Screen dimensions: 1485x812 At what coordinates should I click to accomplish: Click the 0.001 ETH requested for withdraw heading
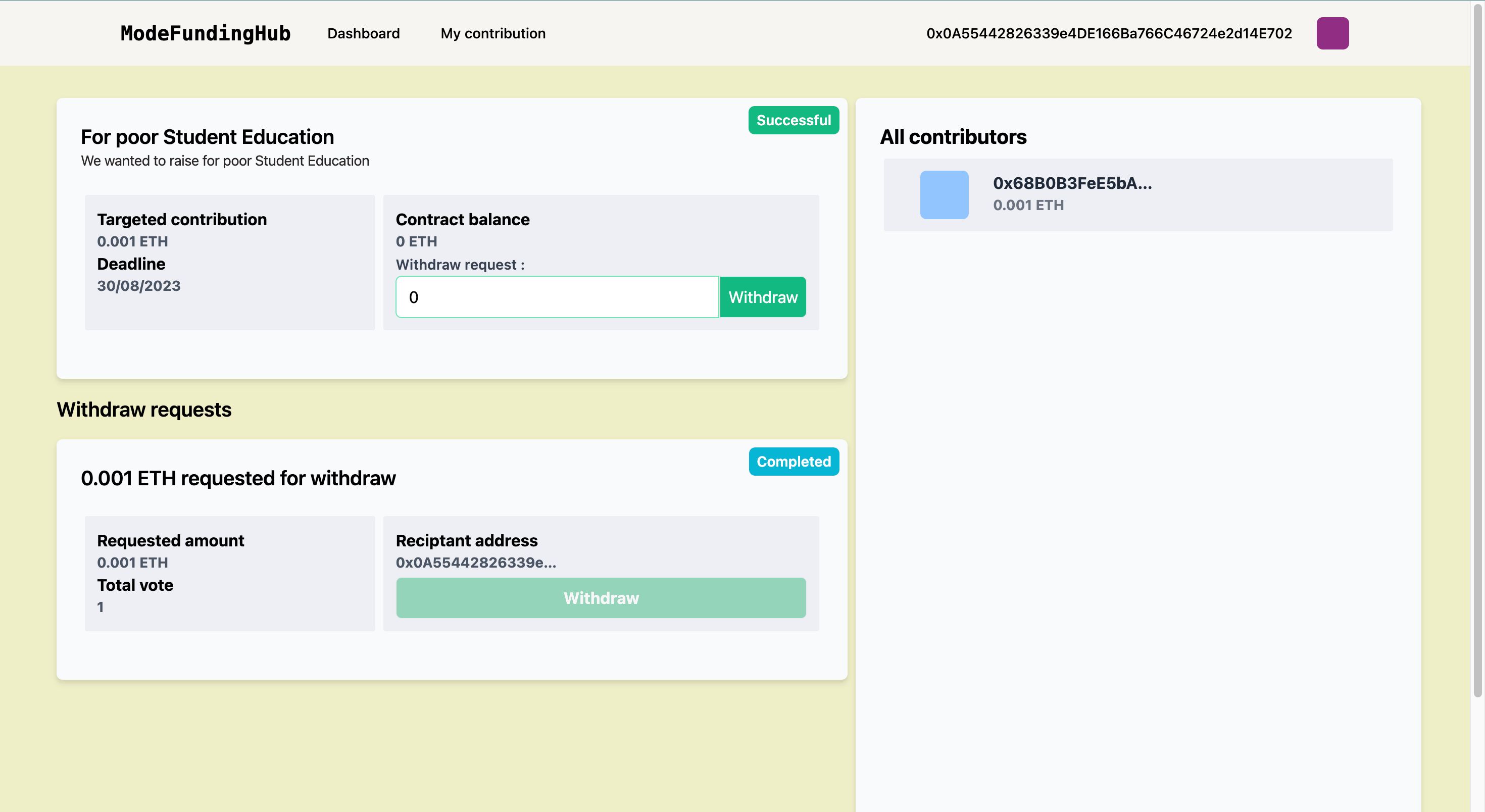coord(238,478)
